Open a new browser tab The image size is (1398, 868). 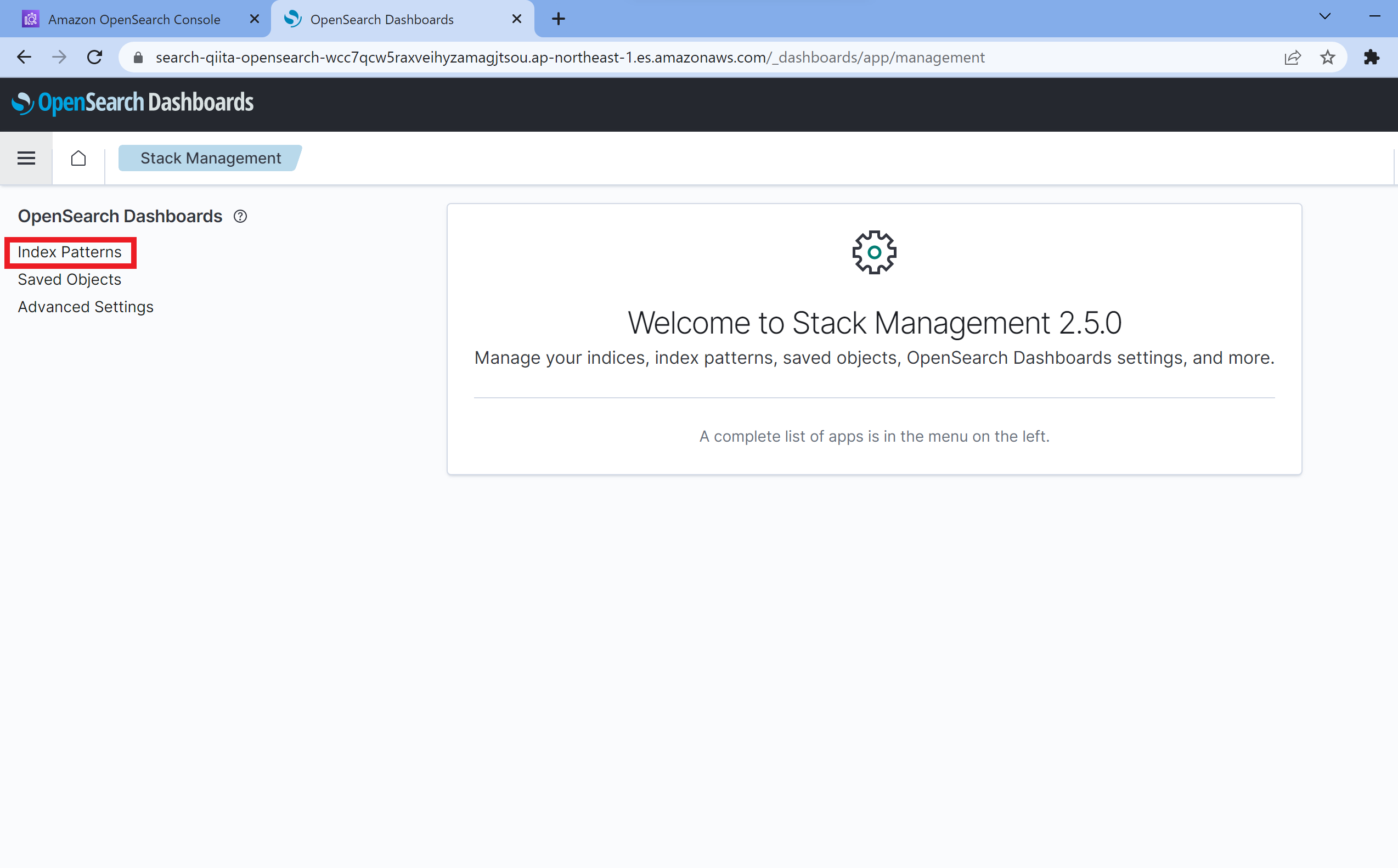(558, 19)
